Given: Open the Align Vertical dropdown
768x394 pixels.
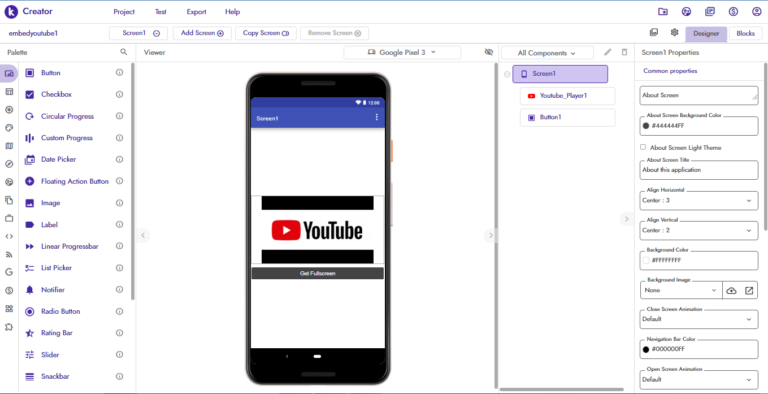Looking at the screenshot, I should click(x=699, y=230).
